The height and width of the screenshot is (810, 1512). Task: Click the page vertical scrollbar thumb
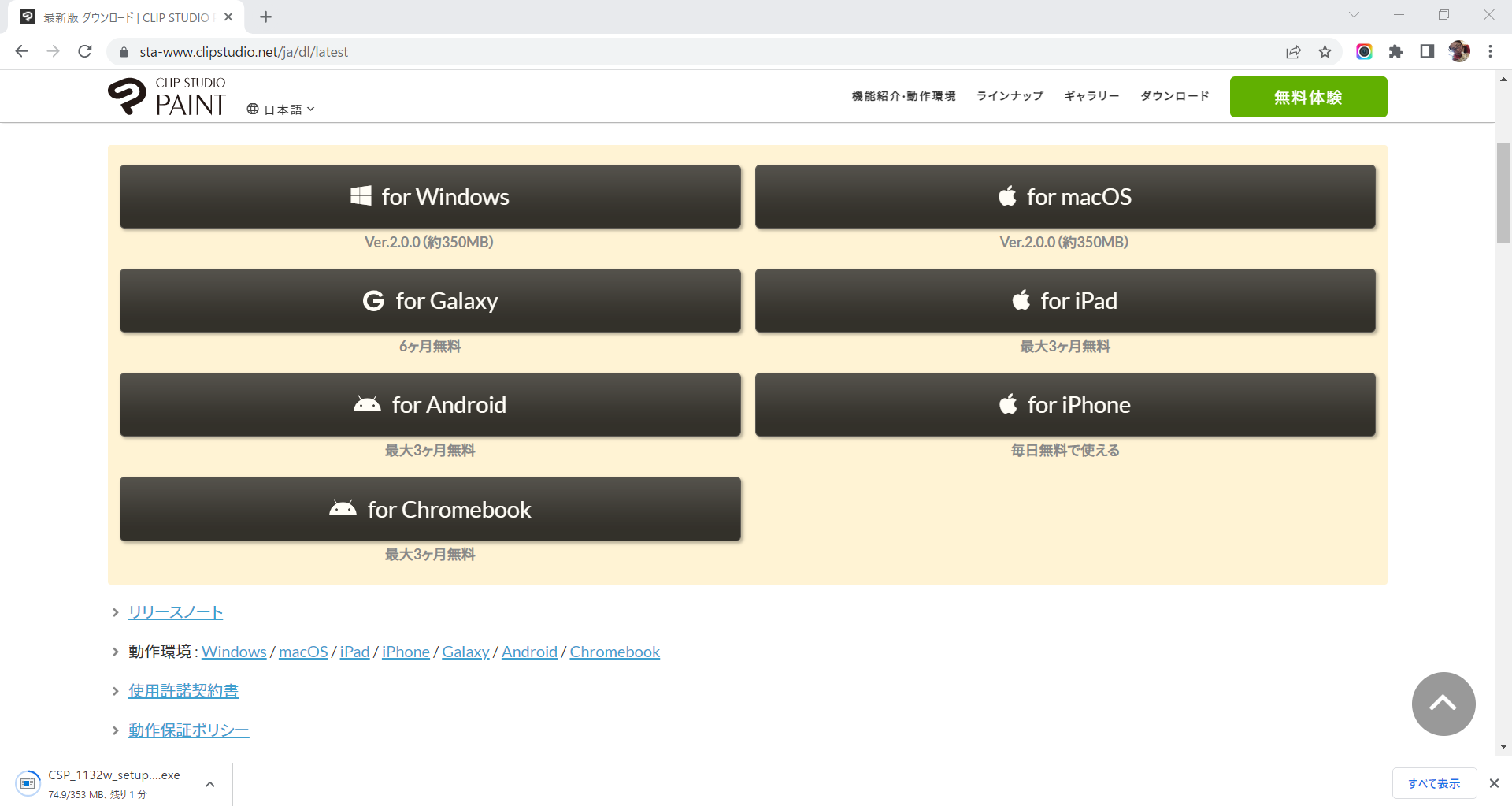(x=1503, y=193)
